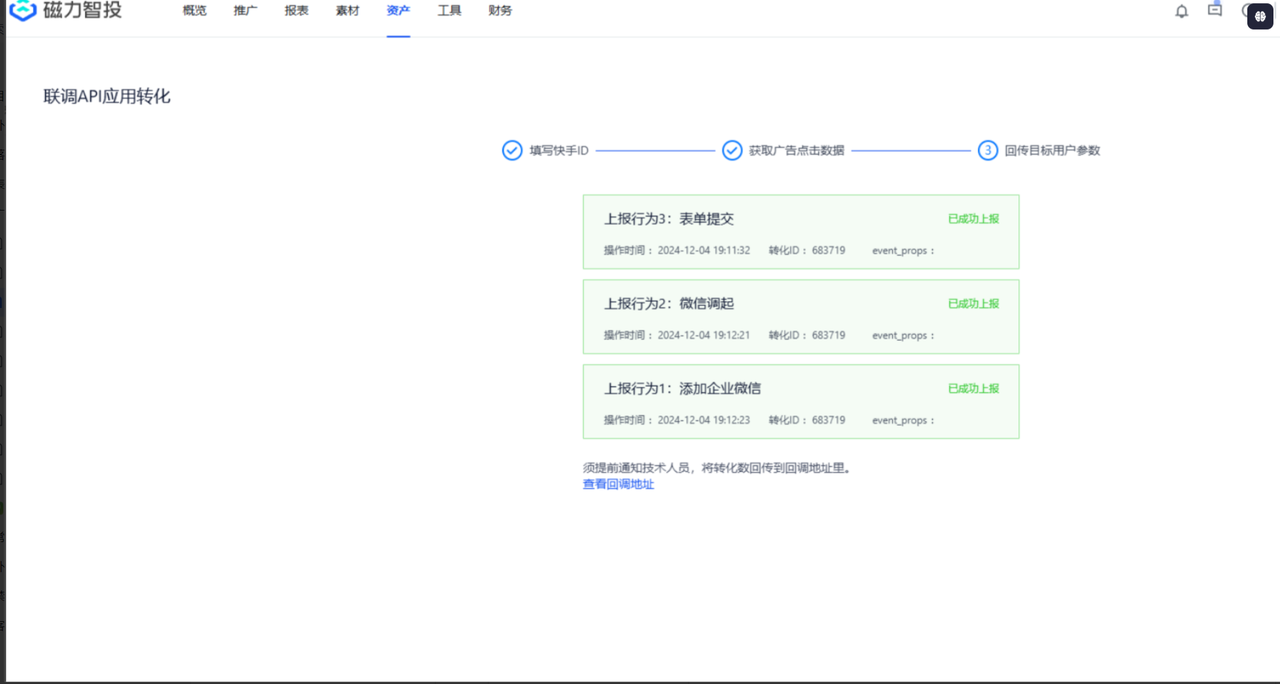Open the 工具 menu
This screenshot has width=1280, height=684.
(449, 11)
